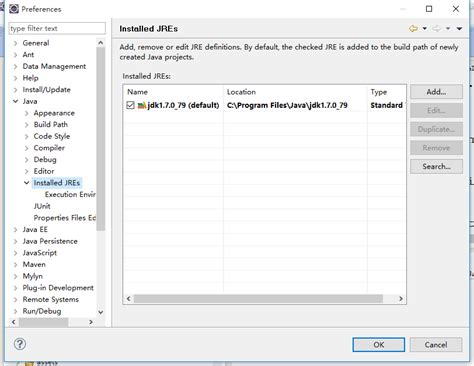Expand the Maven preferences node
474x366 pixels.
click(x=15, y=265)
